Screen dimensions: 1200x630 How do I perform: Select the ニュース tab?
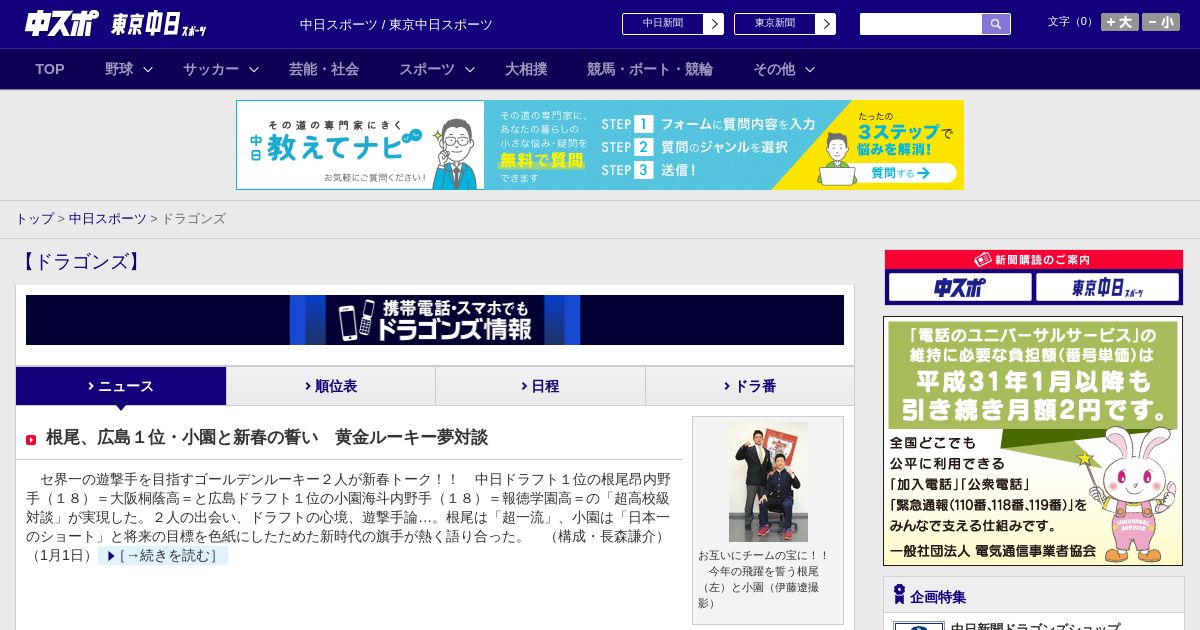tap(121, 386)
